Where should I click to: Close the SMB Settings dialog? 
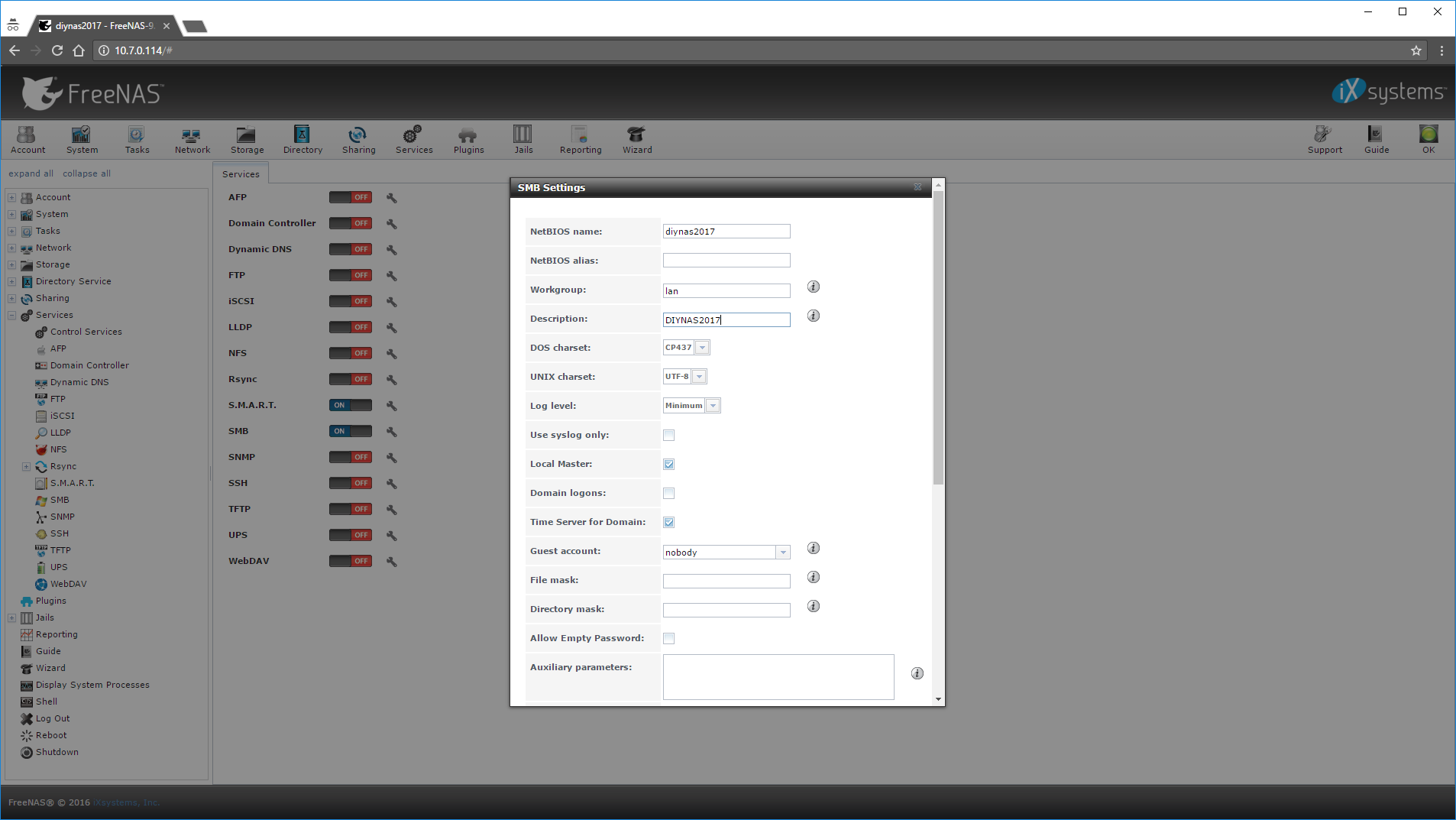point(917,187)
